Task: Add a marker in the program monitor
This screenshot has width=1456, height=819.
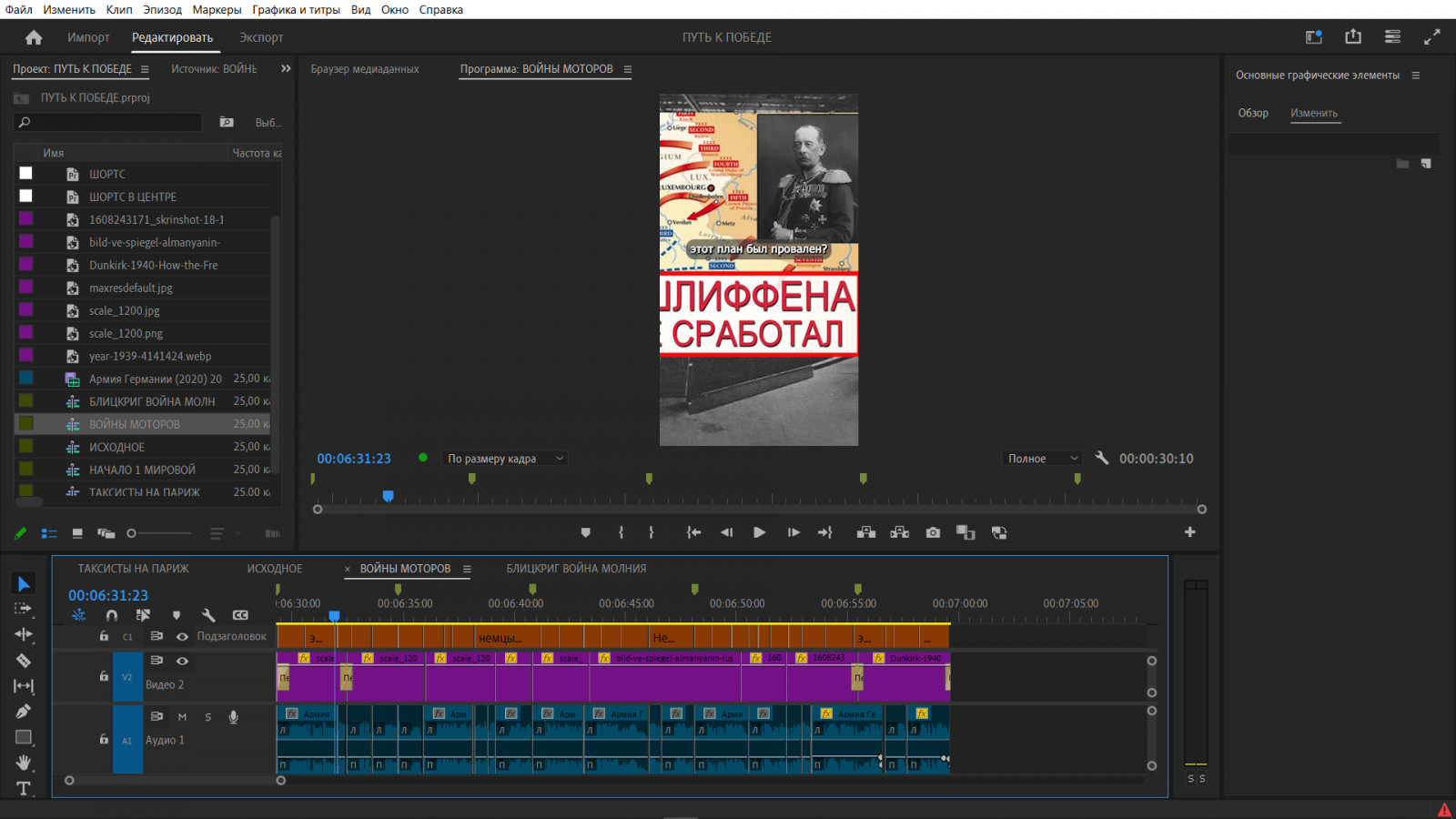Action: (x=585, y=532)
